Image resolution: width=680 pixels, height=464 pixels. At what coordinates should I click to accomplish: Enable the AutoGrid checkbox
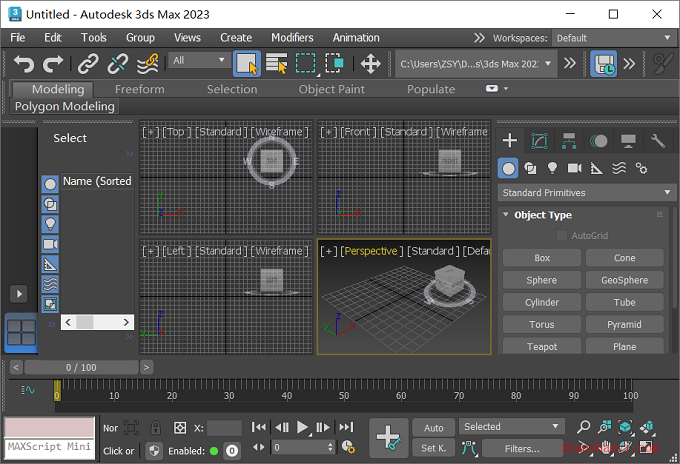(562, 235)
